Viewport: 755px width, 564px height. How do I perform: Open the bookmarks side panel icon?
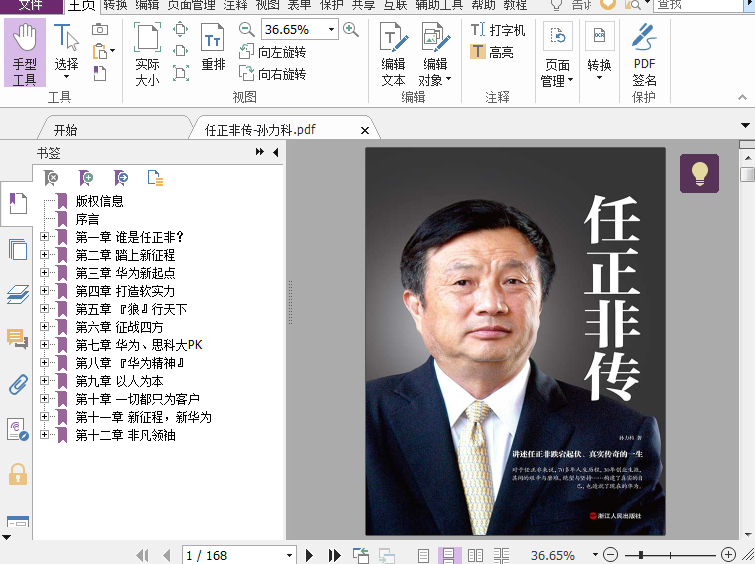pos(18,203)
